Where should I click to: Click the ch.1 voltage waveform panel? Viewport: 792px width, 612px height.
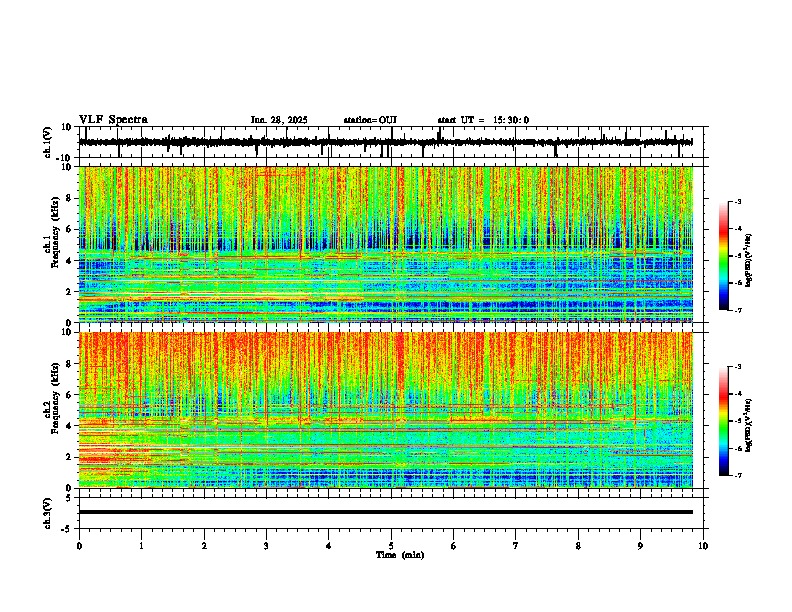coord(393,142)
